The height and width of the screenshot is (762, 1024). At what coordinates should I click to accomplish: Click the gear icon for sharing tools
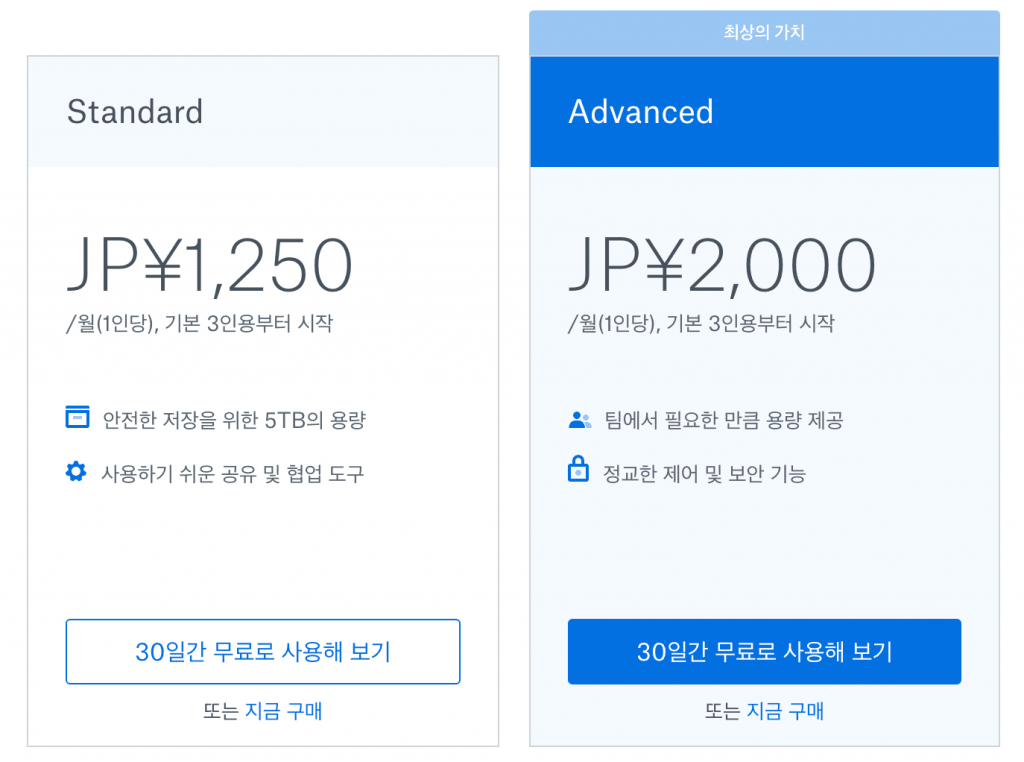pyautogui.click(x=76, y=471)
